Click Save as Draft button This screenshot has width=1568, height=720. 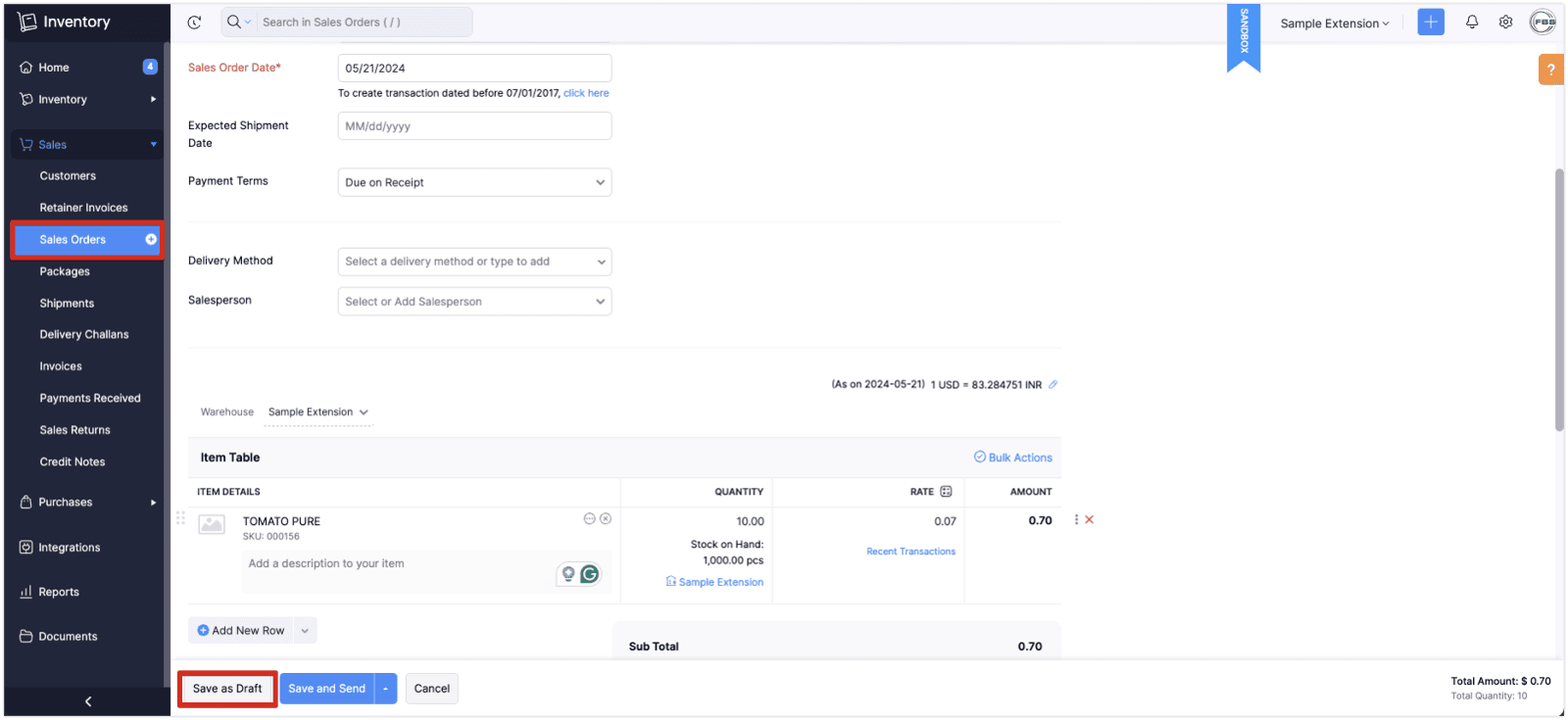(227, 689)
